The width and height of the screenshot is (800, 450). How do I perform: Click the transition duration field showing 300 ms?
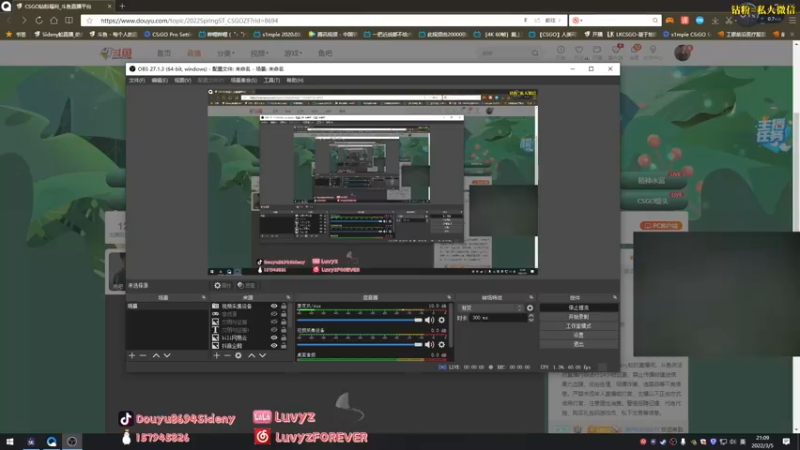click(498, 318)
